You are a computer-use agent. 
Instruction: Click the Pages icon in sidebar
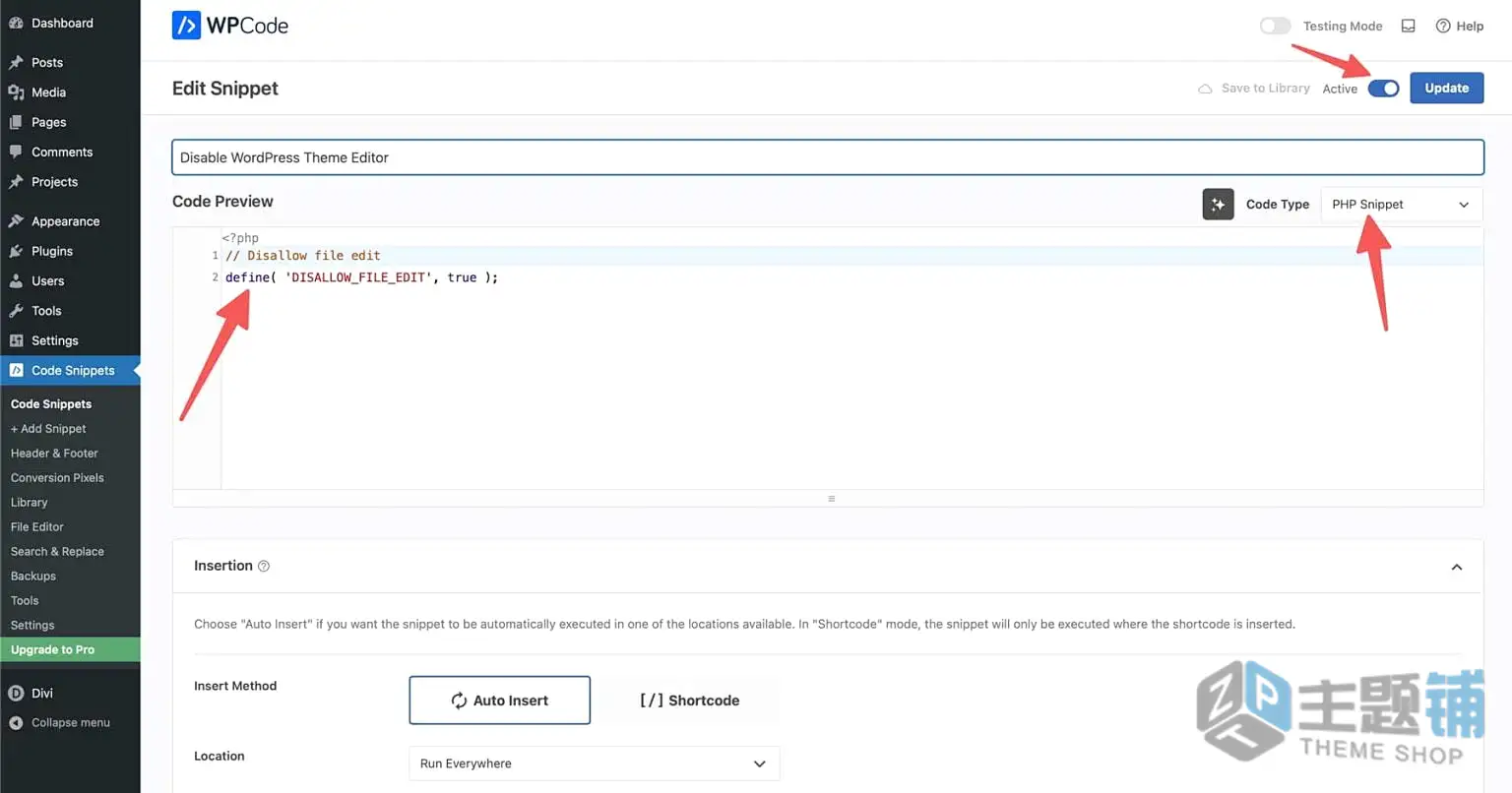pos(16,122)
